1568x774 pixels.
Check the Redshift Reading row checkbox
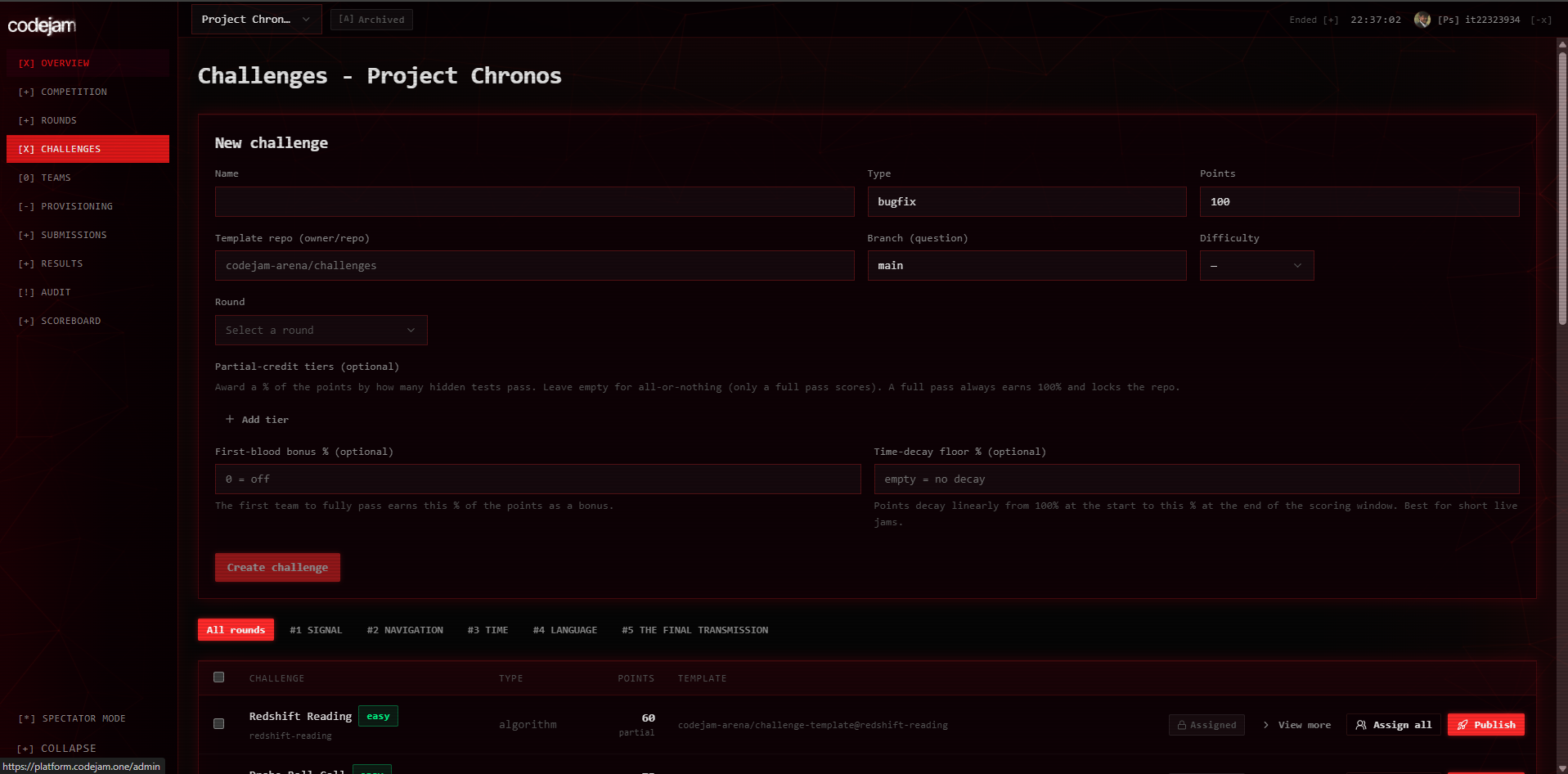(x=218, y=724)
